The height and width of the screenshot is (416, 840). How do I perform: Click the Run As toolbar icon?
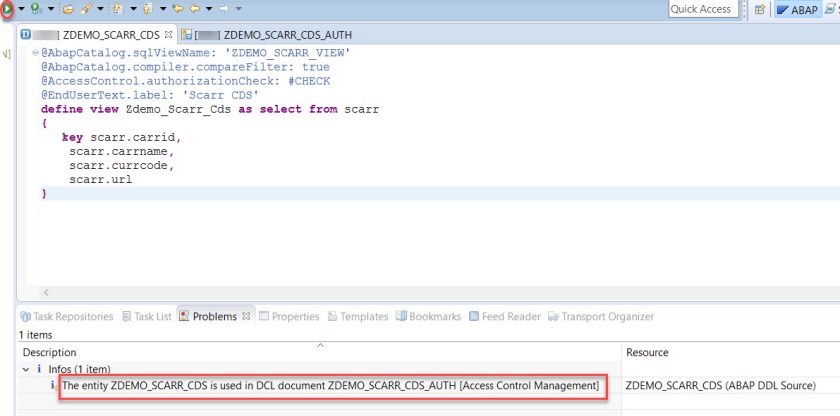pos(36,9)
